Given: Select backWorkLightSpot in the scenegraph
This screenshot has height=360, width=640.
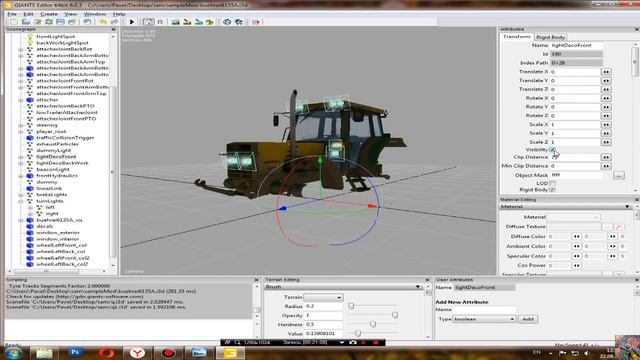Looking at the screenshot, I should click(x=62, y=42).
